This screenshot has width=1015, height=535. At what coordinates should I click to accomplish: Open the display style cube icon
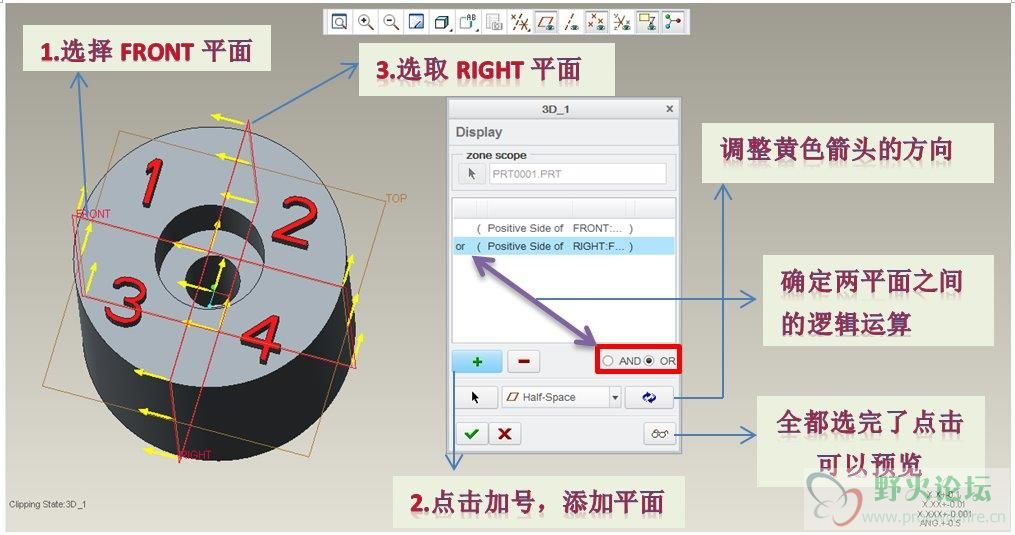click(442, 23)
